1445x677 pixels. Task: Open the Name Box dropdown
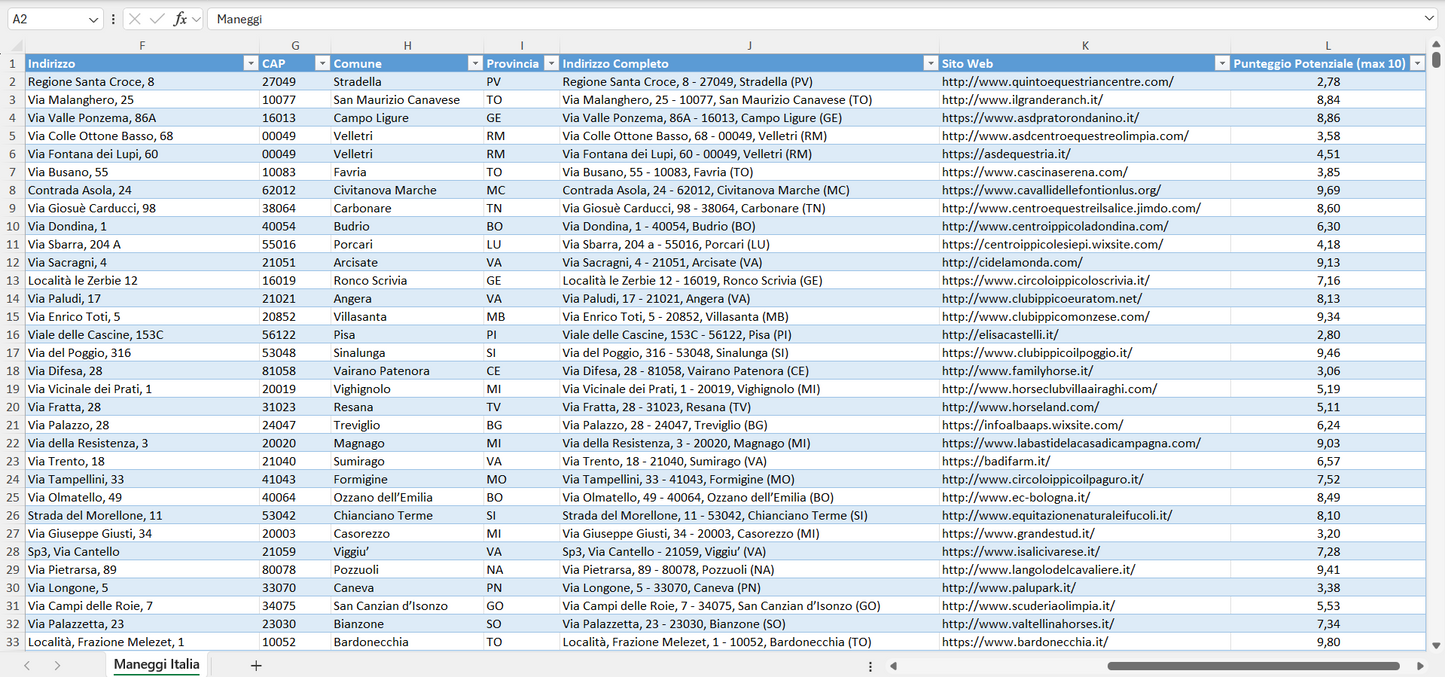(x=94, y=18)
